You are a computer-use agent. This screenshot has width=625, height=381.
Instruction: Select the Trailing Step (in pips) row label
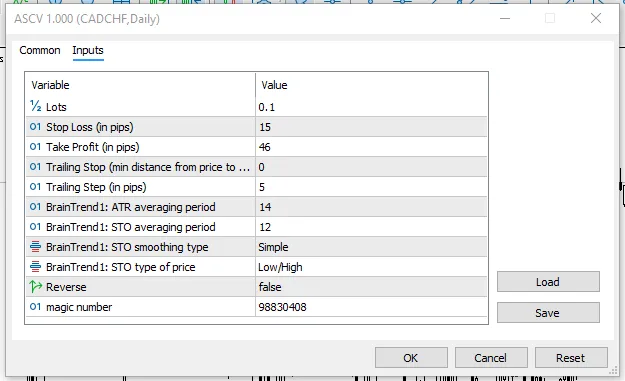click(x=96, y=187)
